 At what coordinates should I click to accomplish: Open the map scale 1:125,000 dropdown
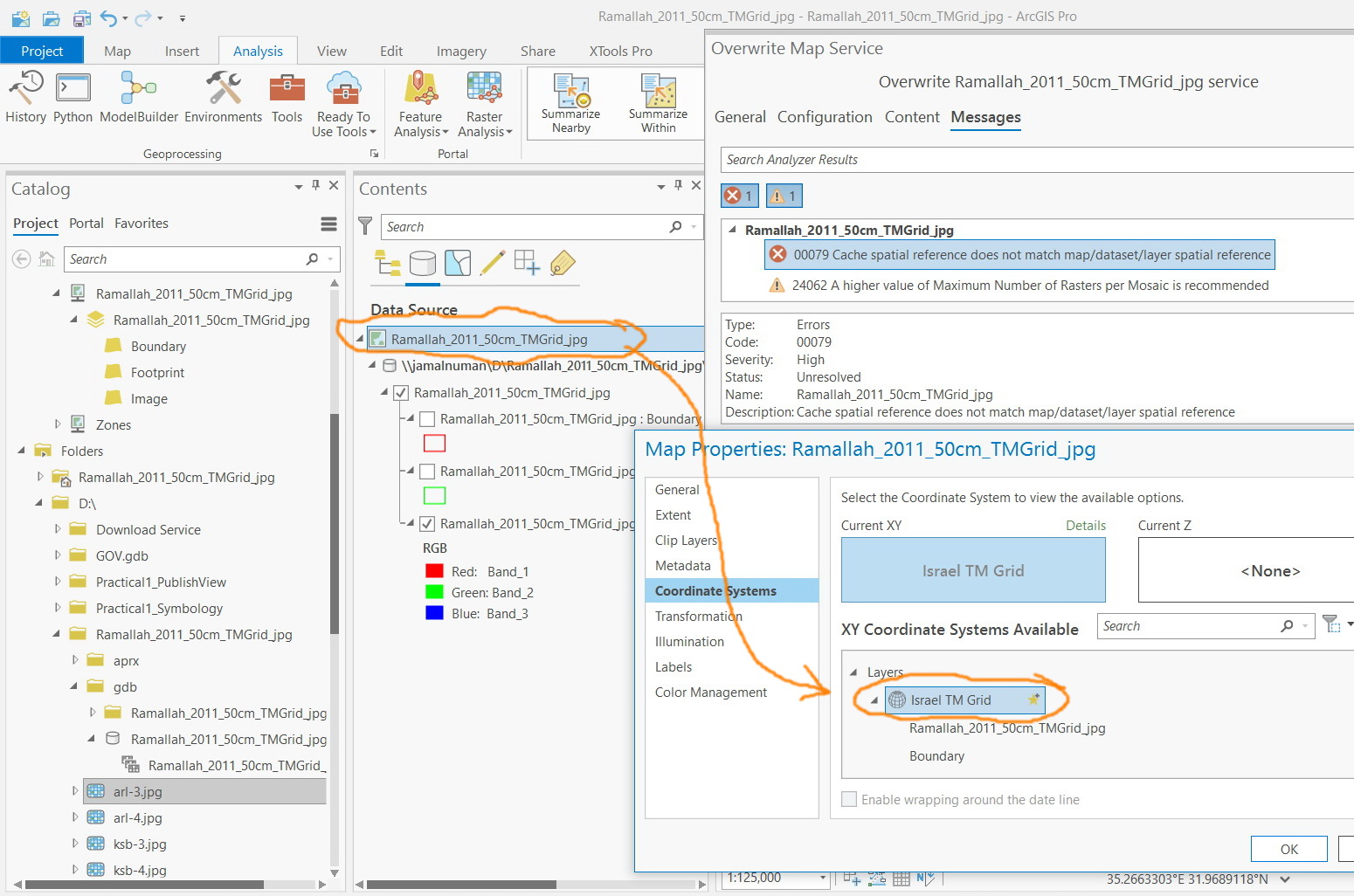click(822, 878)
